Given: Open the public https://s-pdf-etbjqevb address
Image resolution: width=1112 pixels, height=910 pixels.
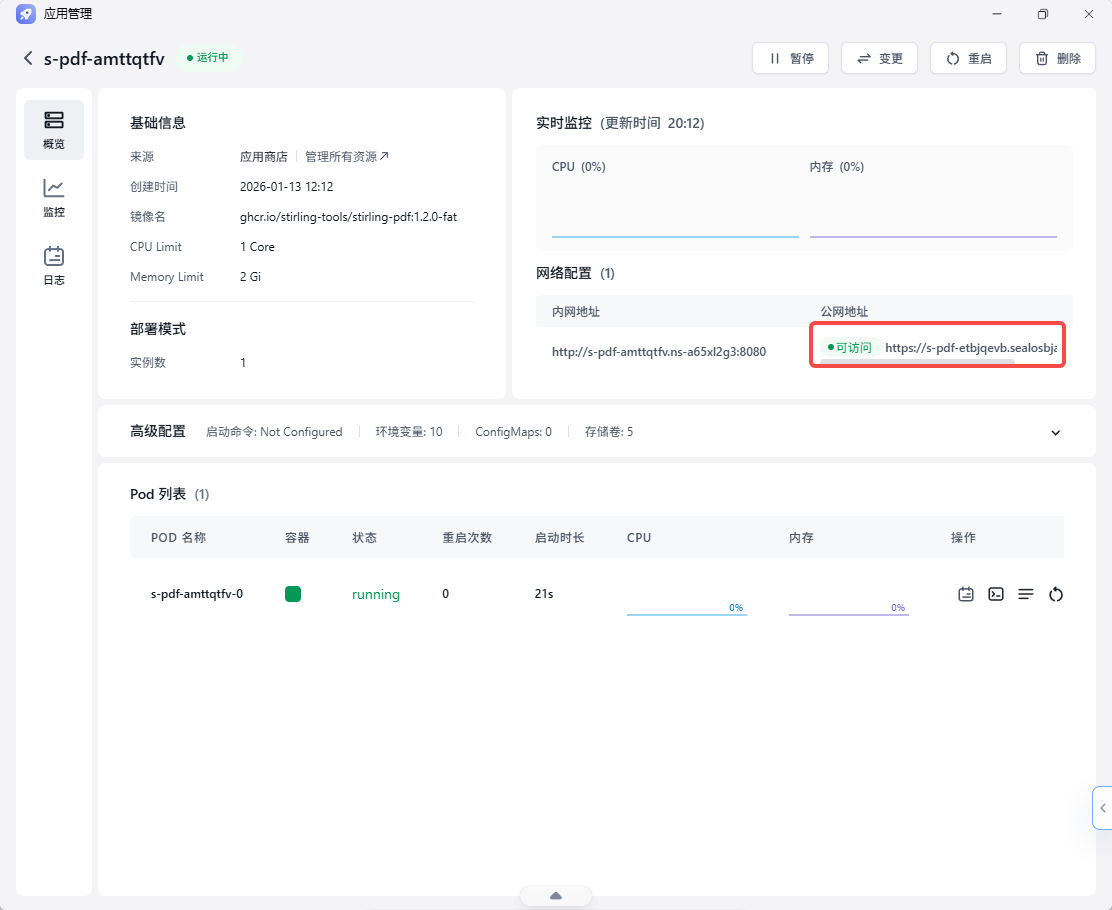Looking at the screenshot, I should point(971,348).
